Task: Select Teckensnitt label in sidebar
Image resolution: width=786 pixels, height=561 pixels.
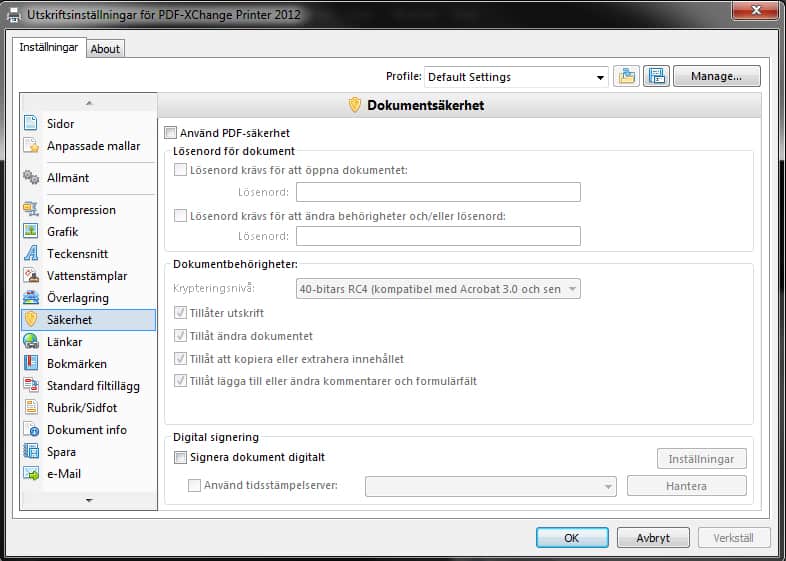Action: pos(77,254)
